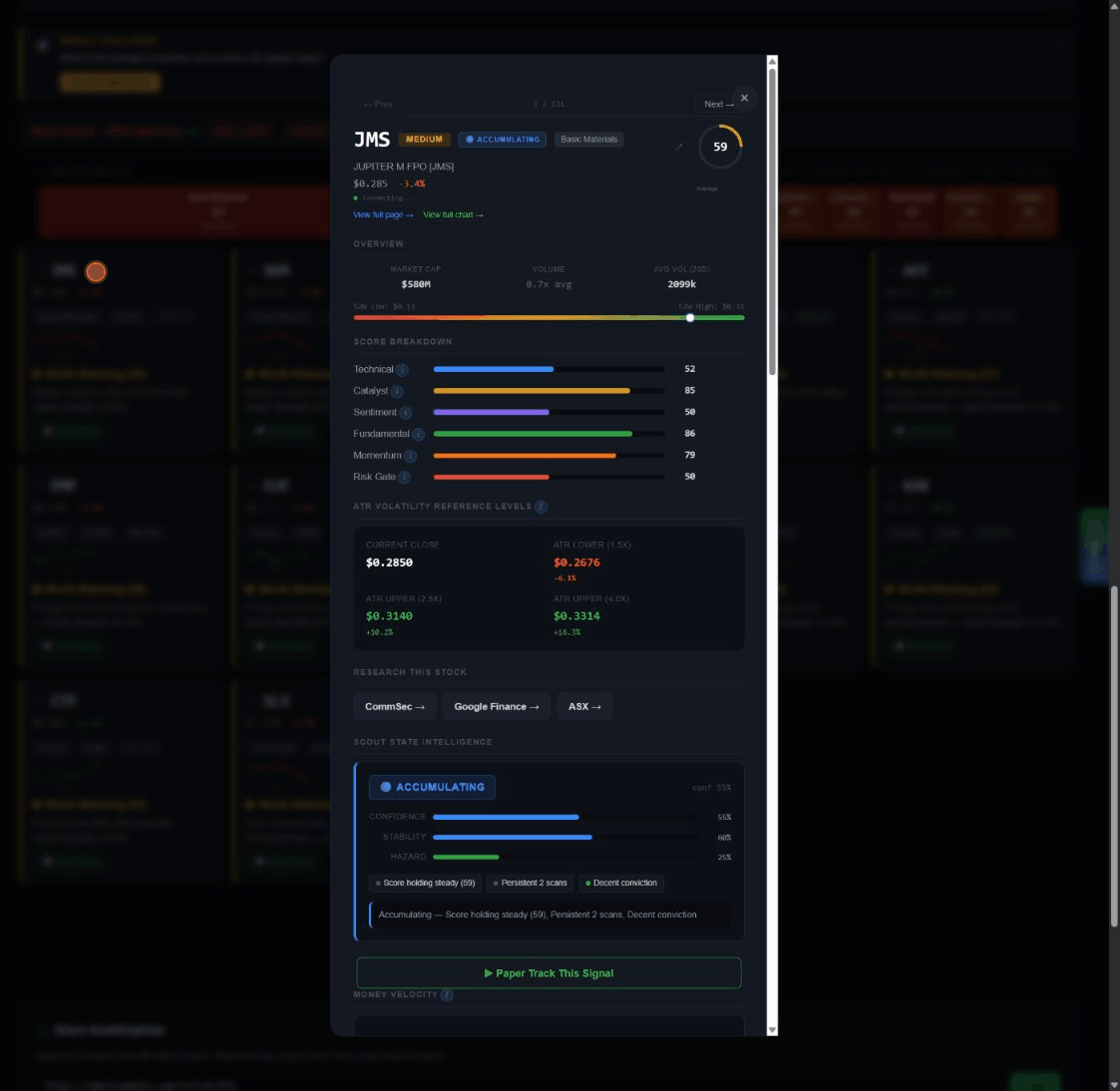
Task: Click the 52-week range slider marker
Action: [689, 317]
